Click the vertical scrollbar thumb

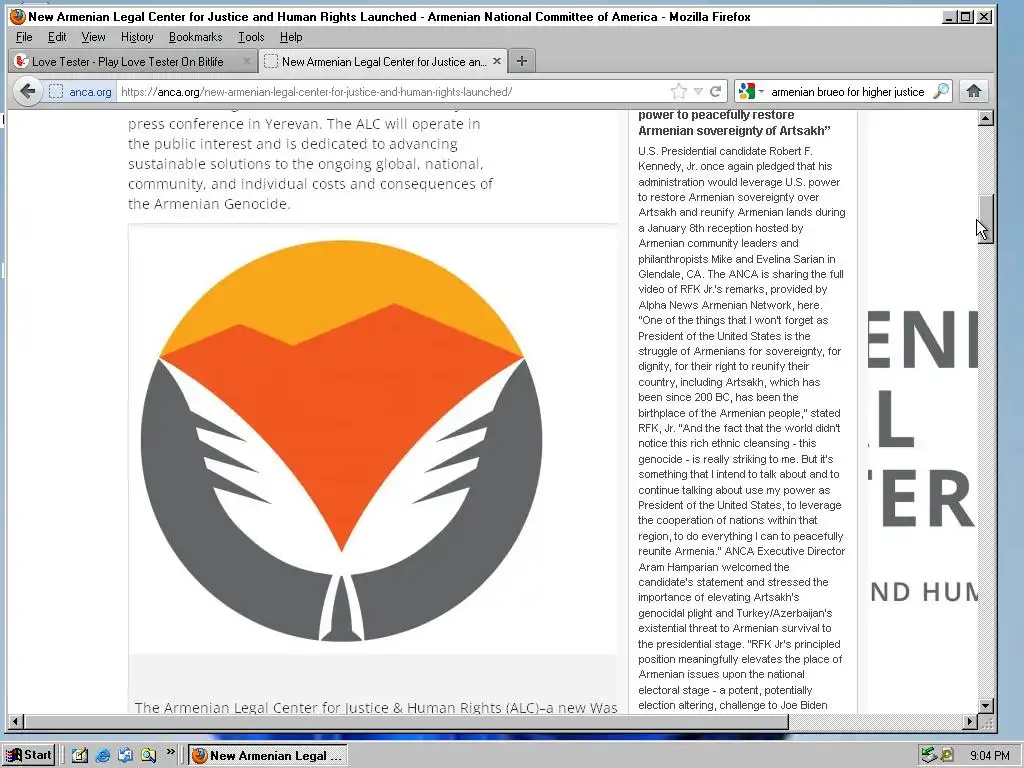pos(986,219)
